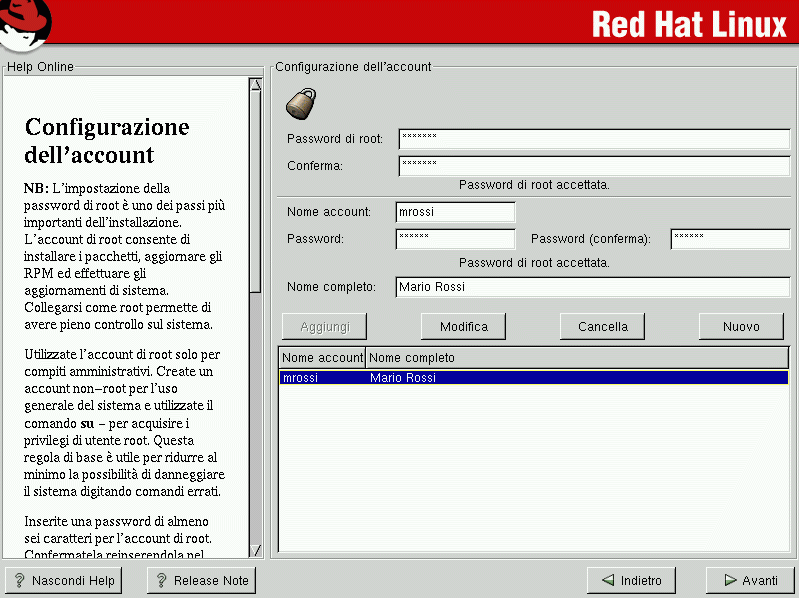Image resolution: width=799 pixels, height=598 pixels.
Task: Click the Nome account text field
Action: point(455,212)
